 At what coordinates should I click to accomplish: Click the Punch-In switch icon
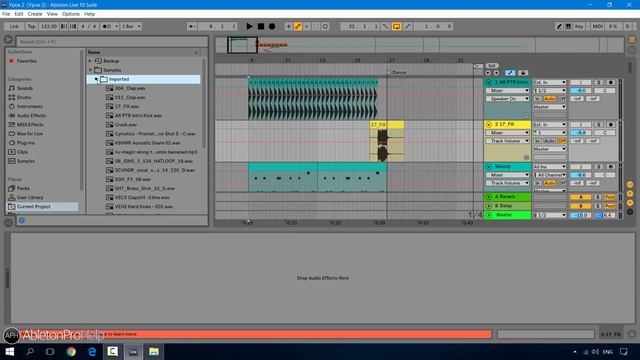pyautogui.click(x=385, y=26)
